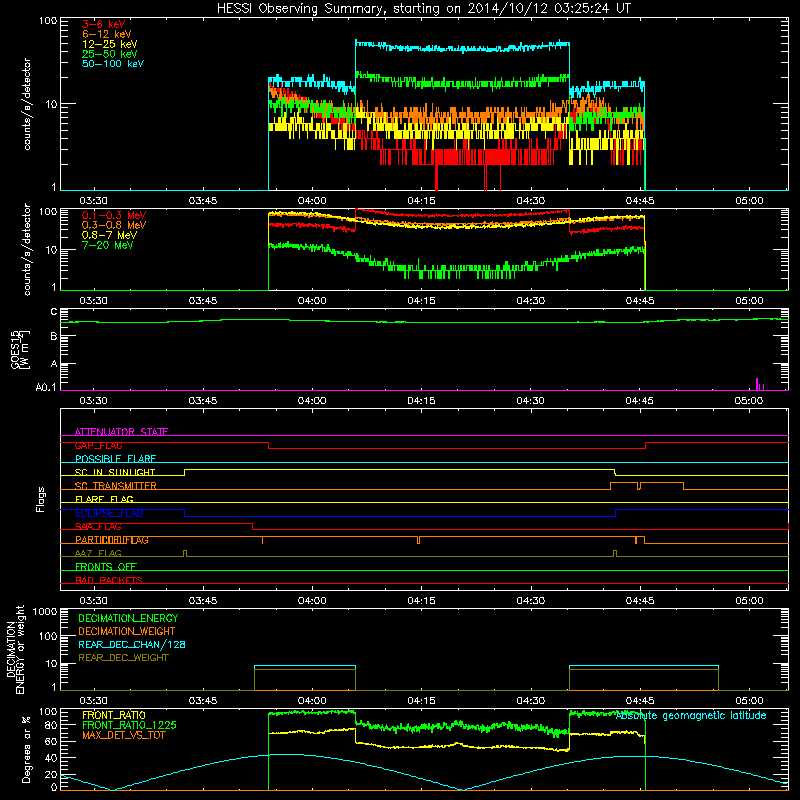Viewport: 800px width, 800px height.
Task: Click the 1000 tick label on the decimation axis
Action: point(45,612)
